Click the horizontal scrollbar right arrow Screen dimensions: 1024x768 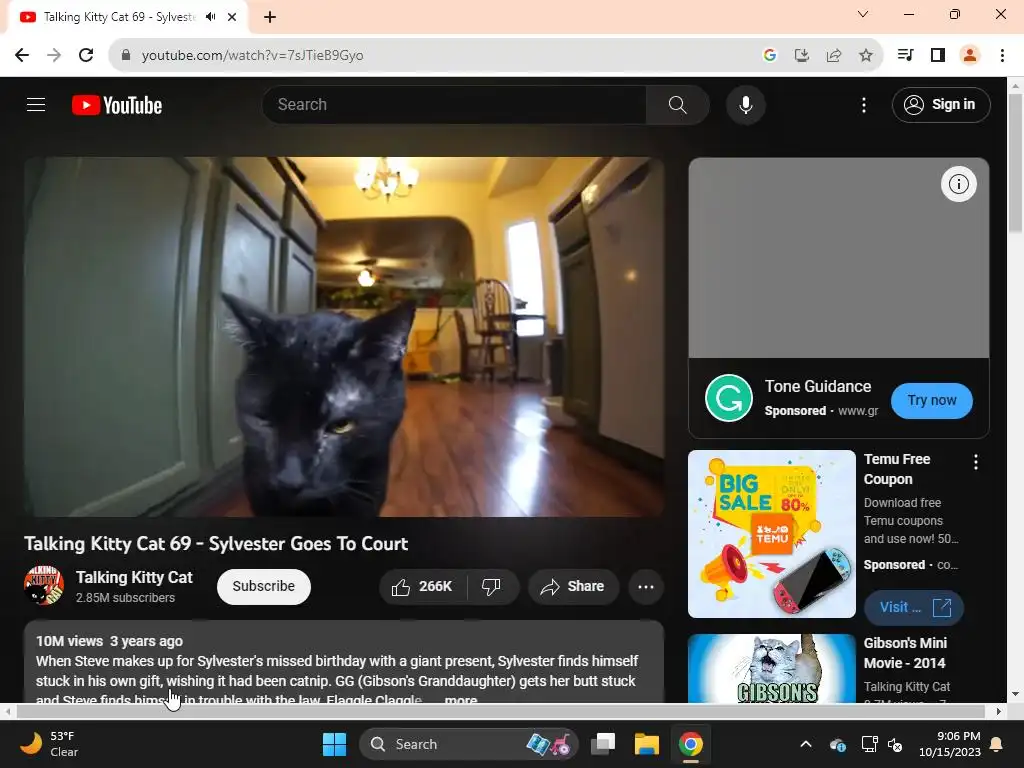[x=999, y=711]
